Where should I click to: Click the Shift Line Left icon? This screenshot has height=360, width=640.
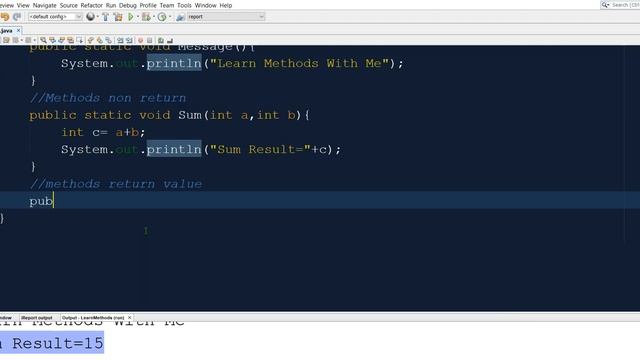(120, 40)
